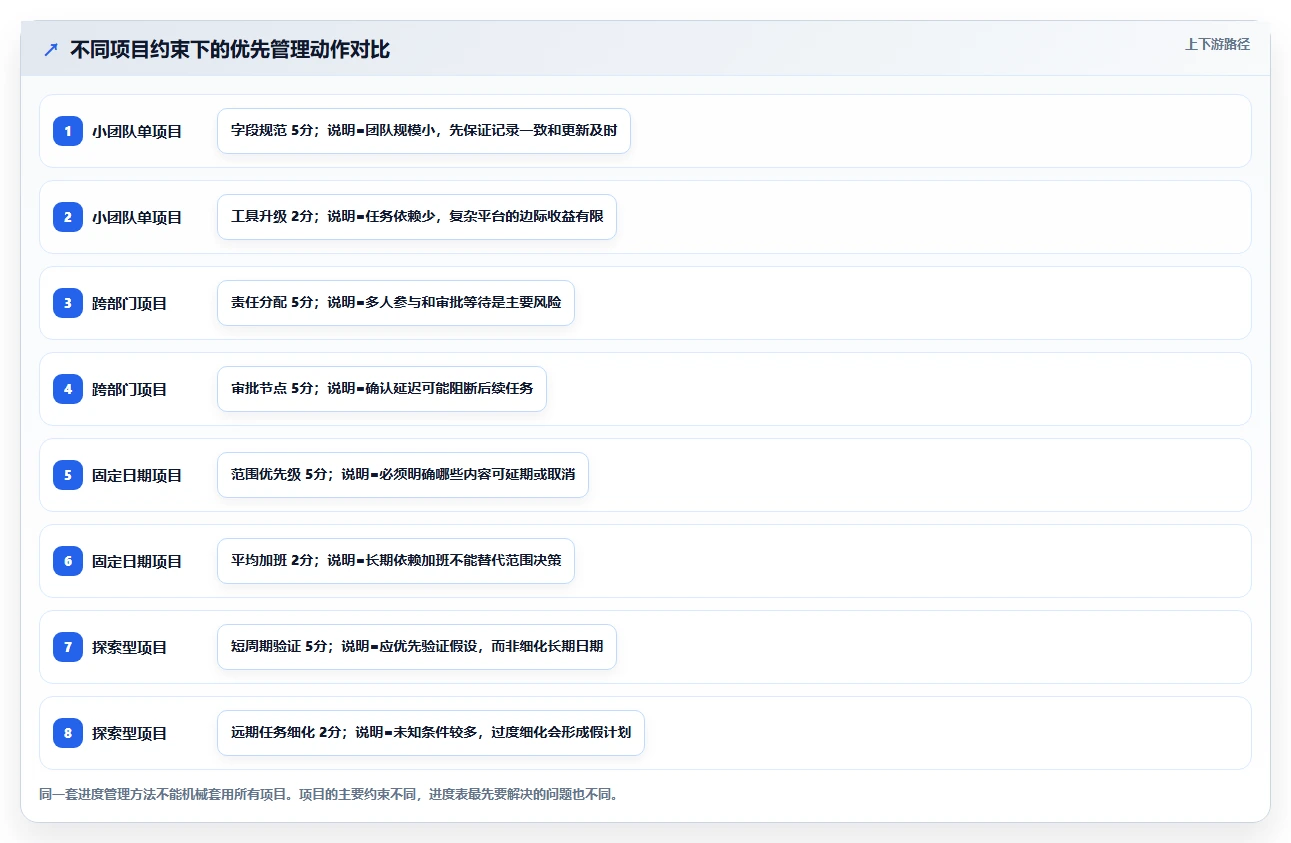This screenshot has height=843, width=1291.
Task: Click 探索型项目 label in row 8
Action: pyautogui.click(x=130, y=733)
